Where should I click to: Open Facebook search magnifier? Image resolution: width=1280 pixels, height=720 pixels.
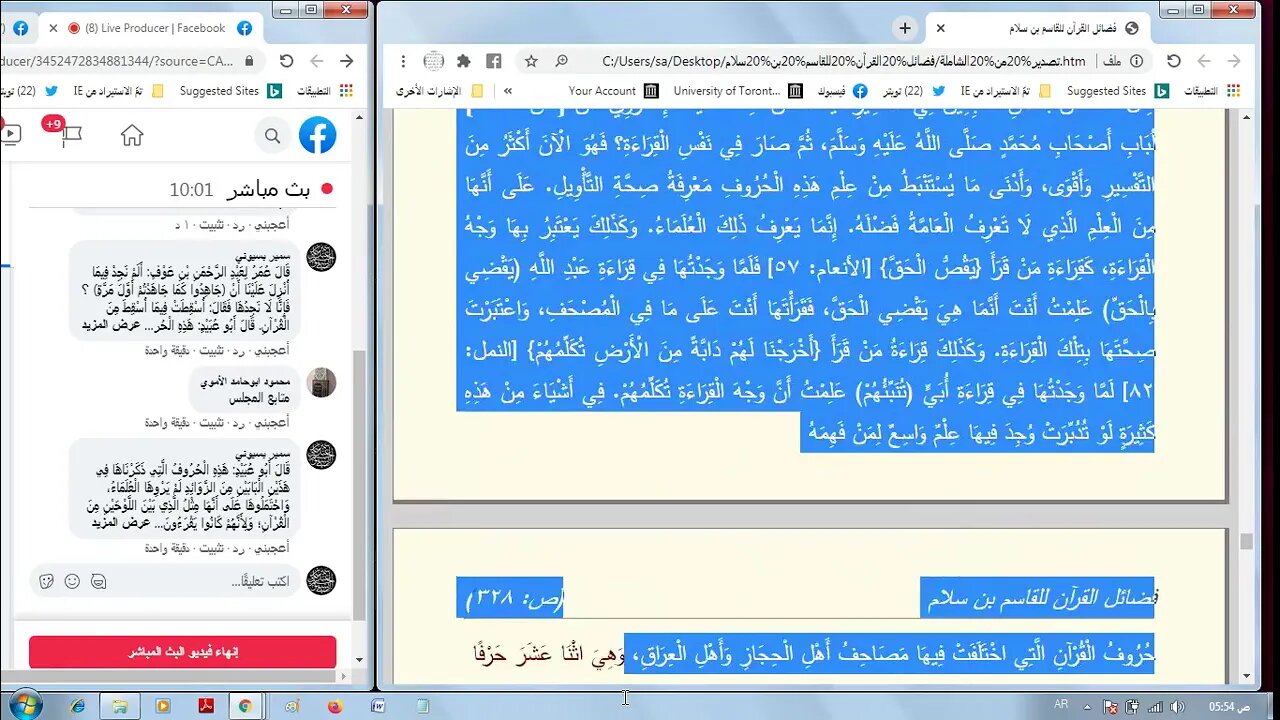point(272,136)
